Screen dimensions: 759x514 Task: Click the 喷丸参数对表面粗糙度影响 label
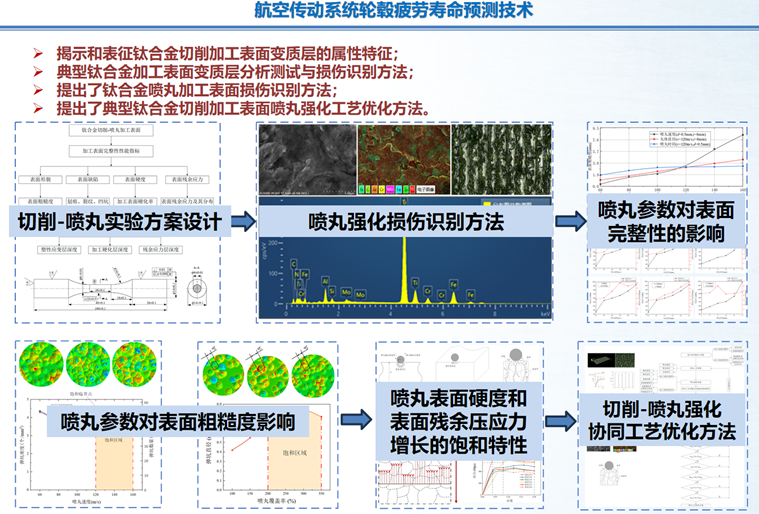[x=177, y=421]
